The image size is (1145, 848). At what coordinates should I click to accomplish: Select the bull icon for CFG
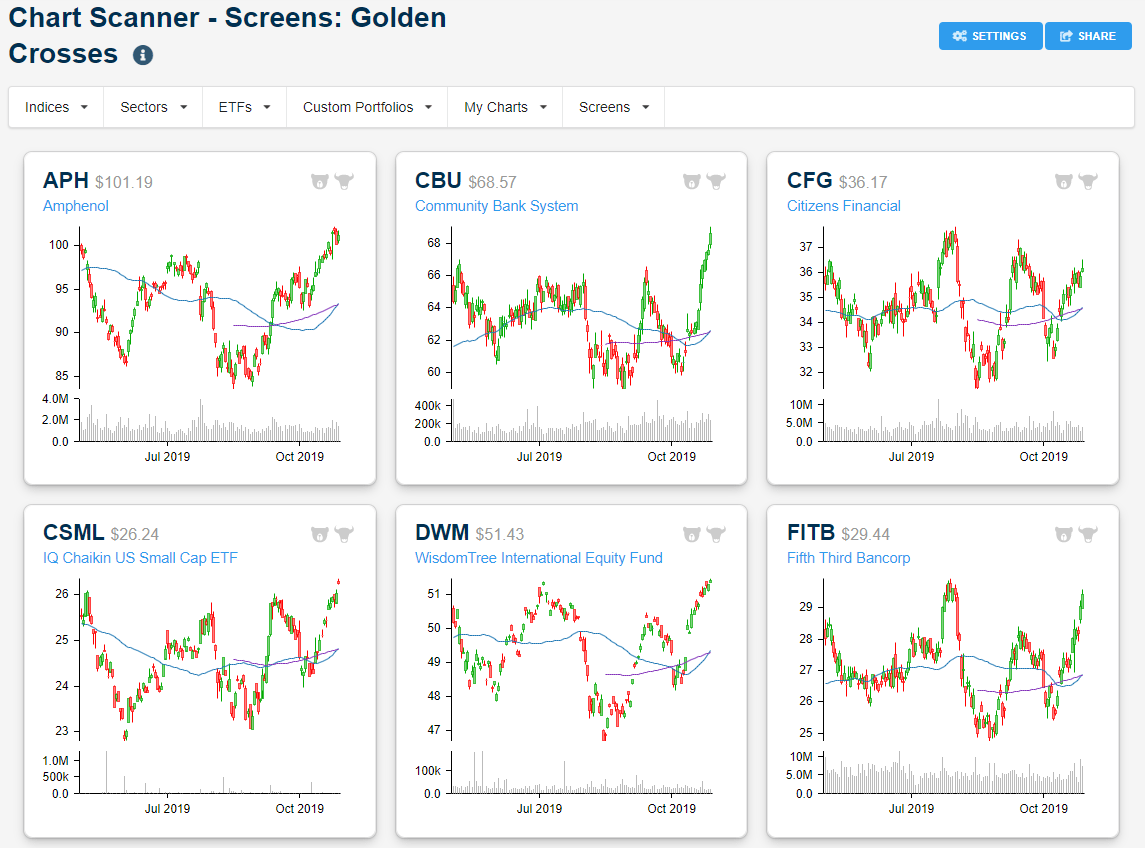[1088, 181]
